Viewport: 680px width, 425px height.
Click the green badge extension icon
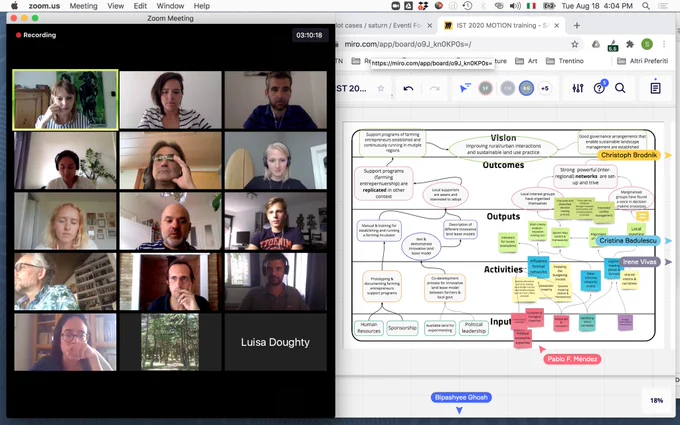pos(613,45)
